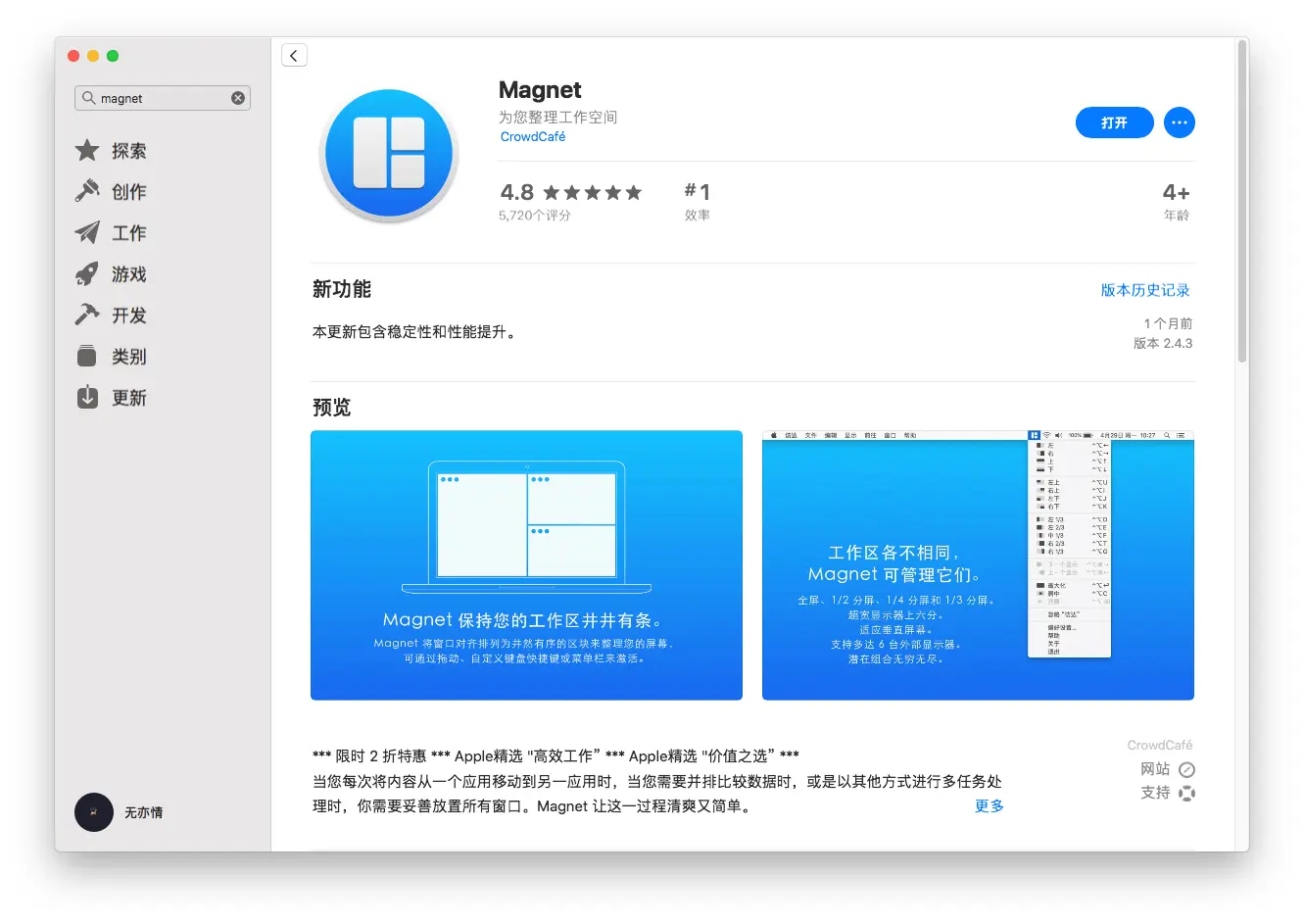Viewport: 1304px width, 924px height.
Task: Click the Work paper plane icon
Action: (87, 232)
